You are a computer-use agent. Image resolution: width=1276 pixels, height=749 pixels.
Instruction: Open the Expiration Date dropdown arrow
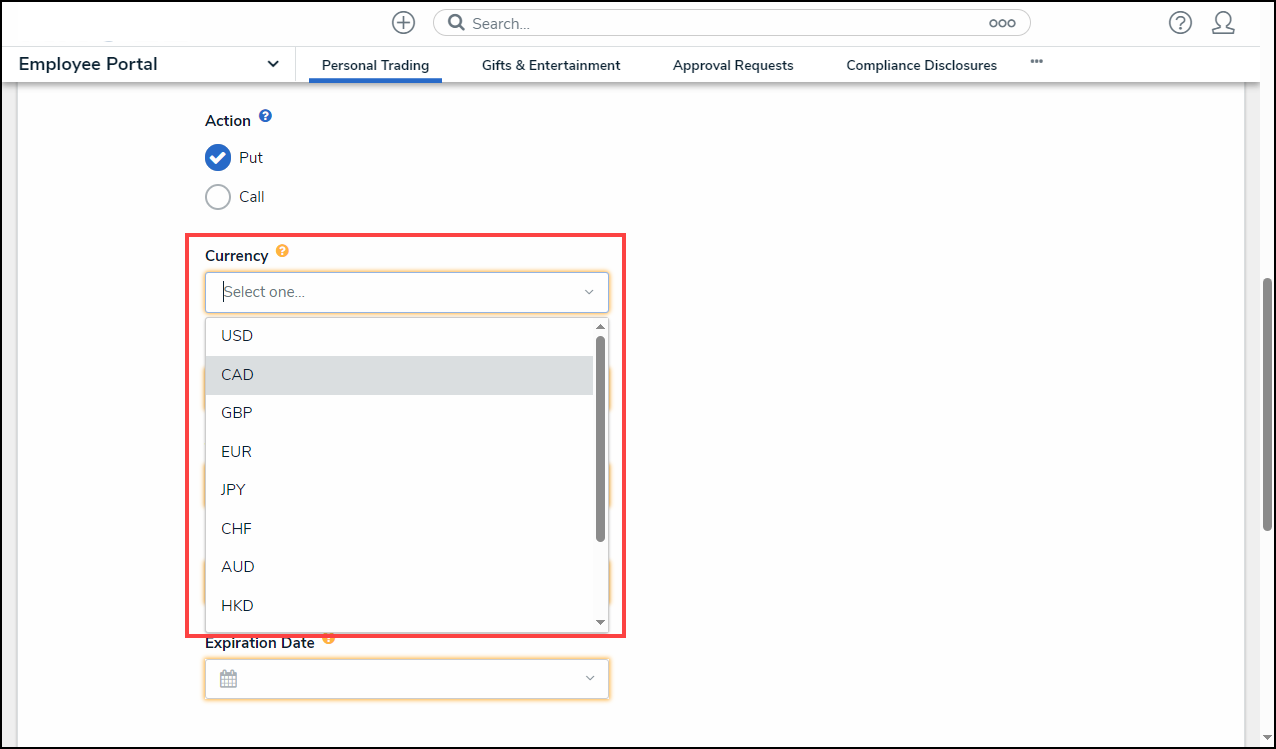(589, 679)
